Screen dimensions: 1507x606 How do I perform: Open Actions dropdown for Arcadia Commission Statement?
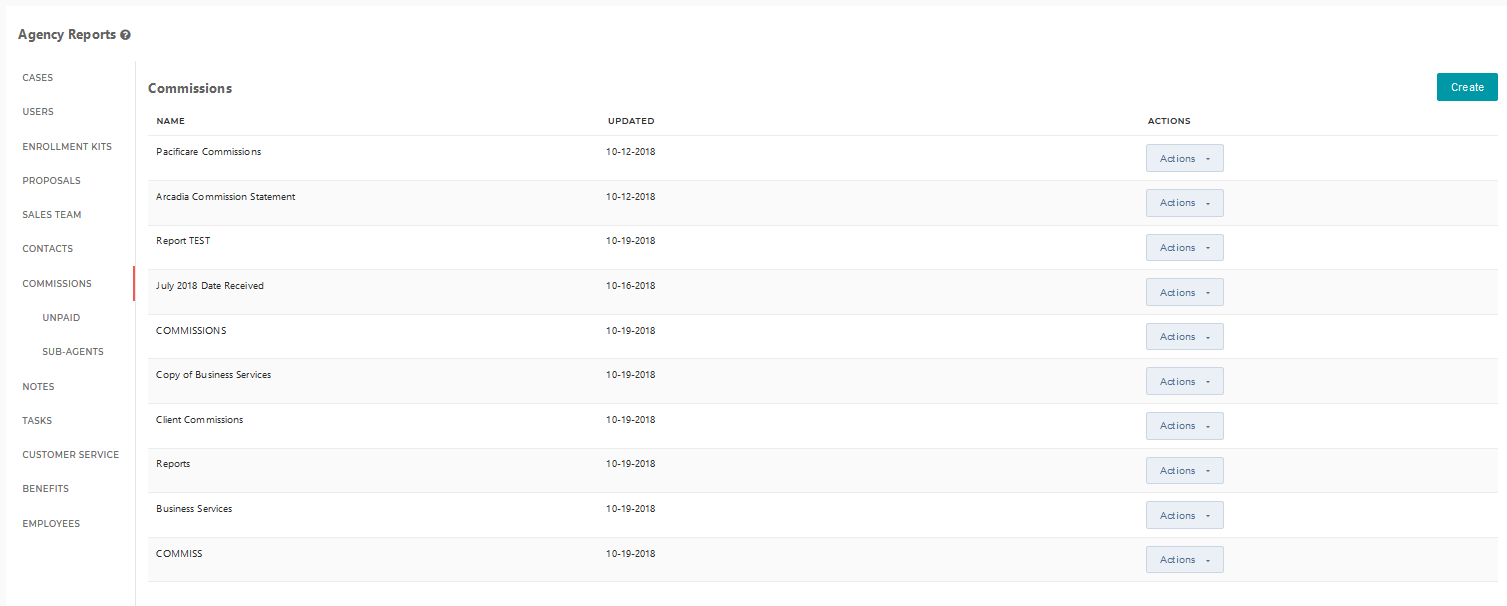1184,203
